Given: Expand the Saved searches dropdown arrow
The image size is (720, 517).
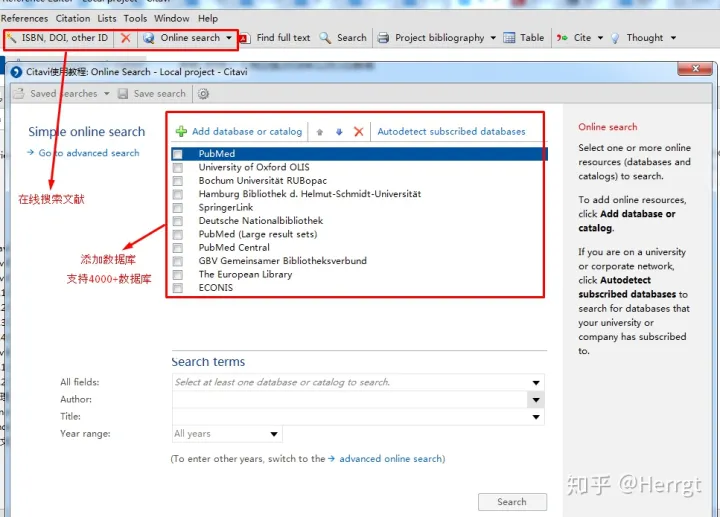Looking at the screenshot, I should [x=107, y=94].
